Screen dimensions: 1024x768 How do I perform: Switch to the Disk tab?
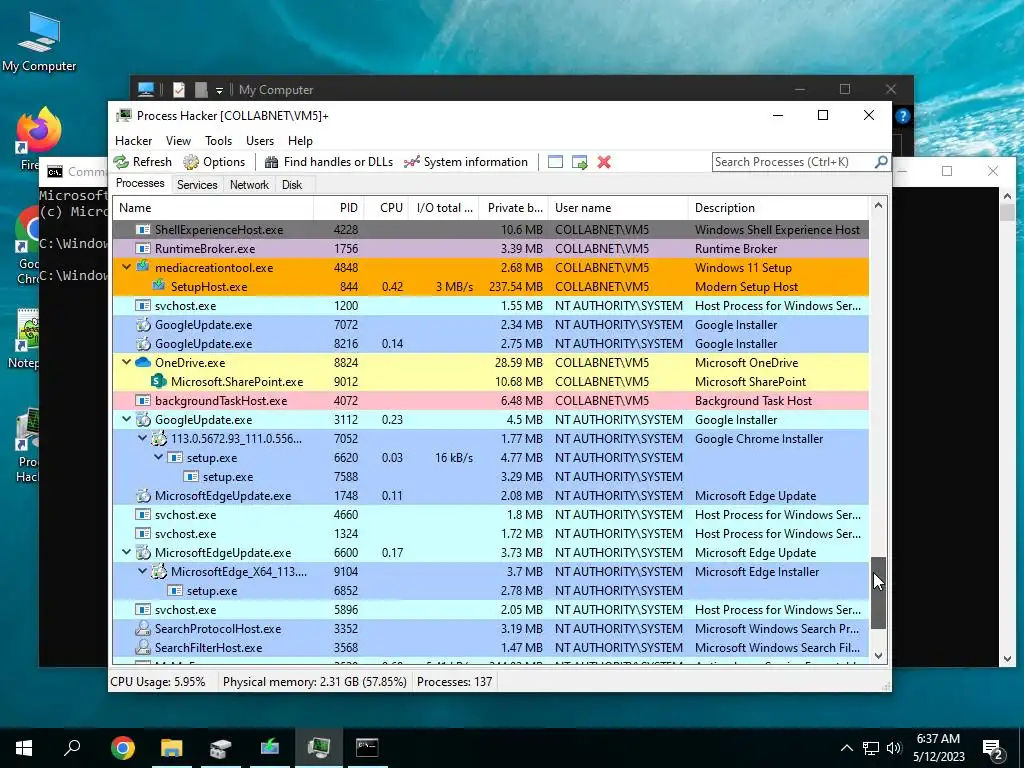pyautogui.click(x=292, y=185)
